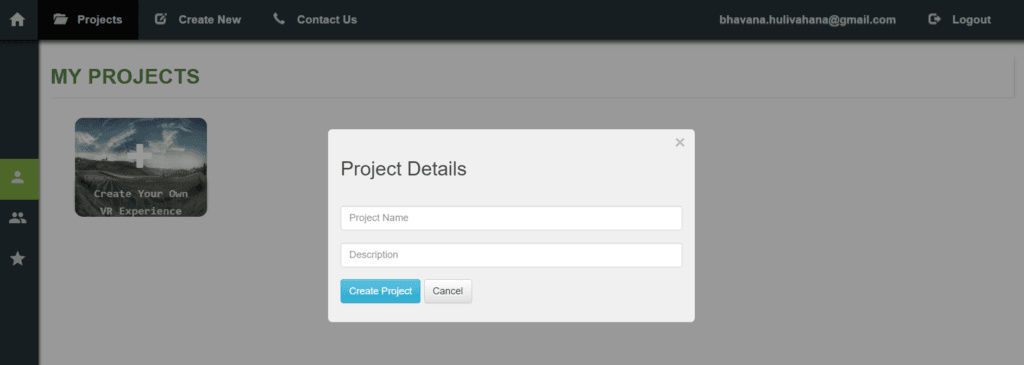Click the pencil edit Create New icon

[x=161, y=19]
